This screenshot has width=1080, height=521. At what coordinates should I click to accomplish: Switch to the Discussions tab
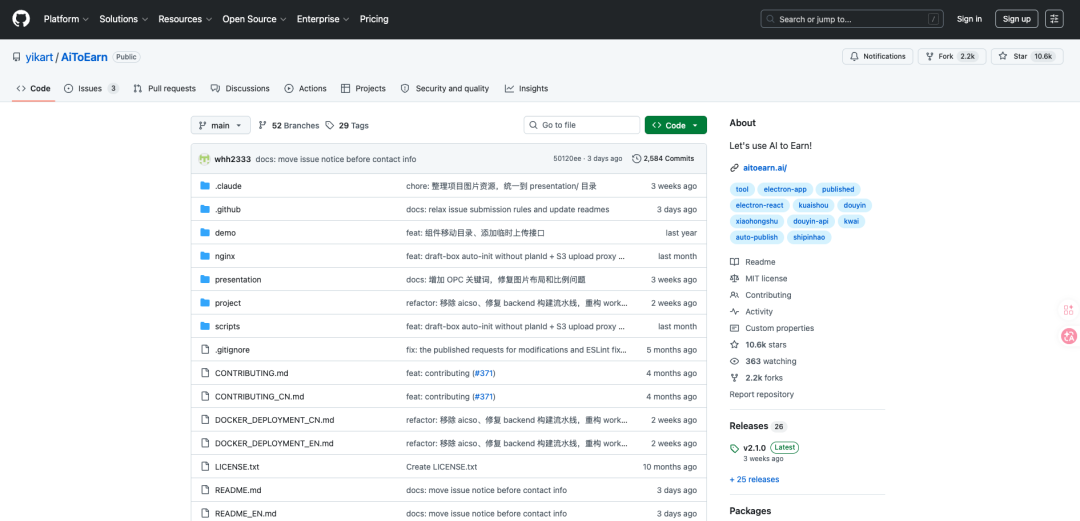tap(240, 88)
